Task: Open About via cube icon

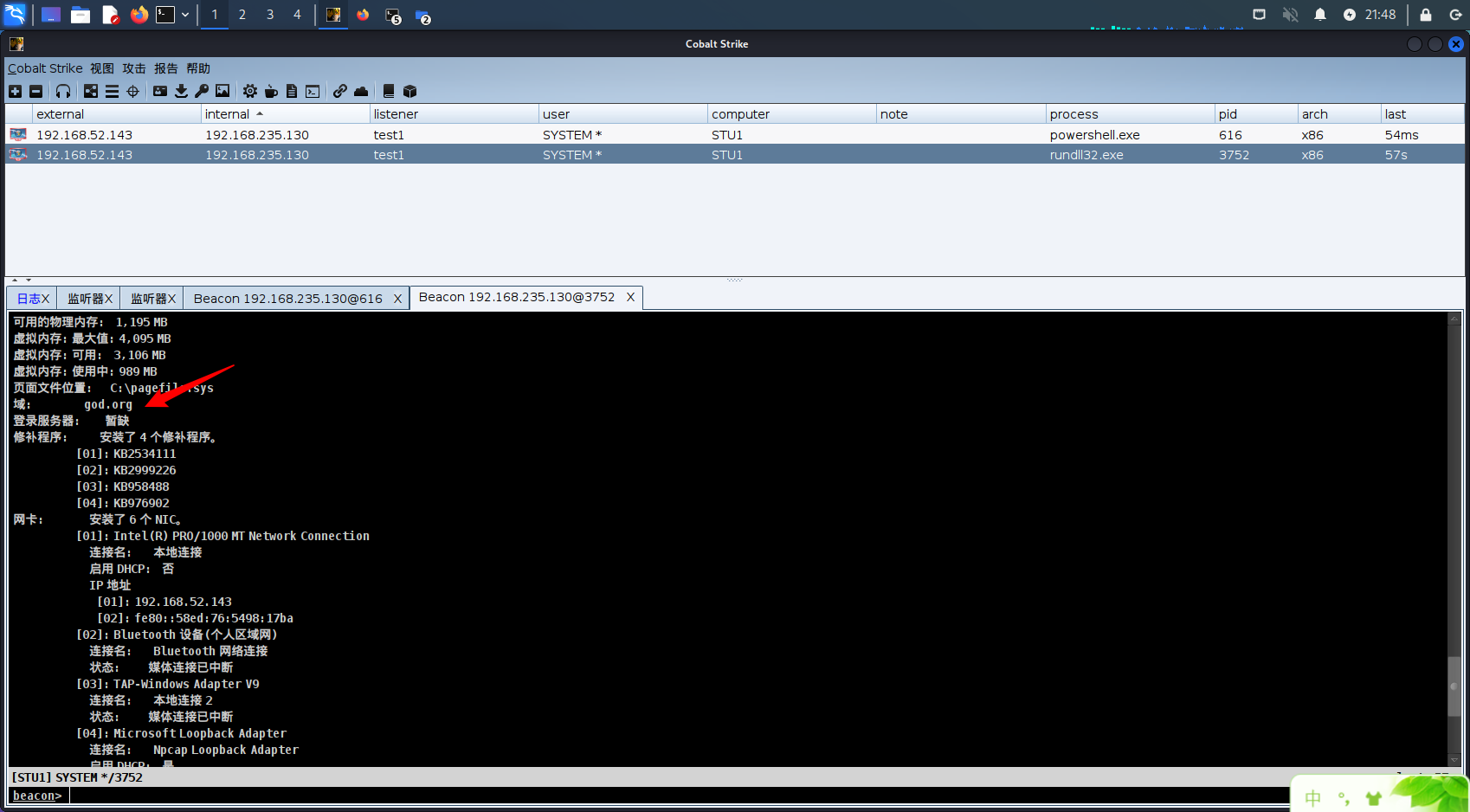Action: [x=410, y=91]
